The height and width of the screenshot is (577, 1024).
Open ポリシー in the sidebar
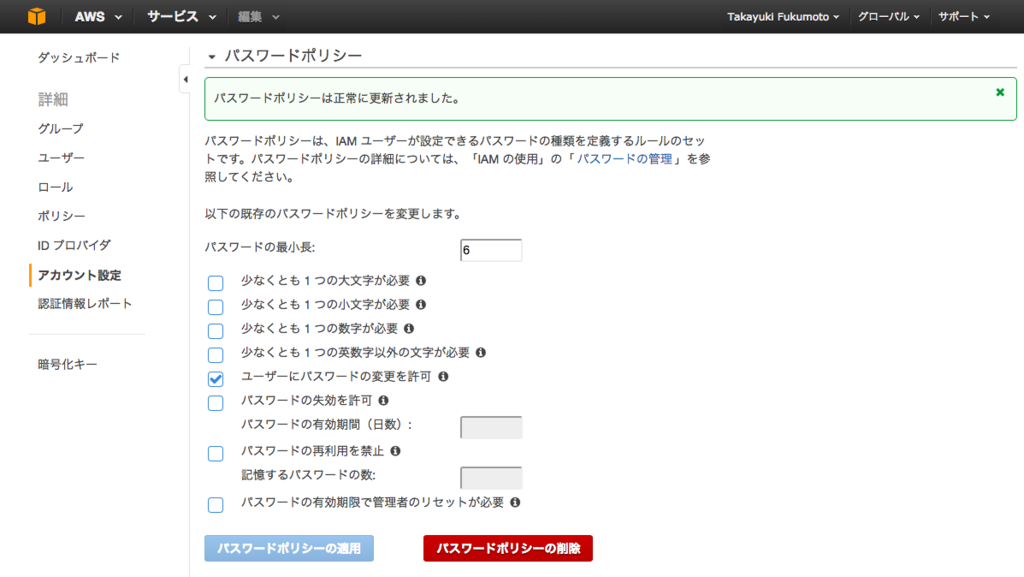click(61, 216)
